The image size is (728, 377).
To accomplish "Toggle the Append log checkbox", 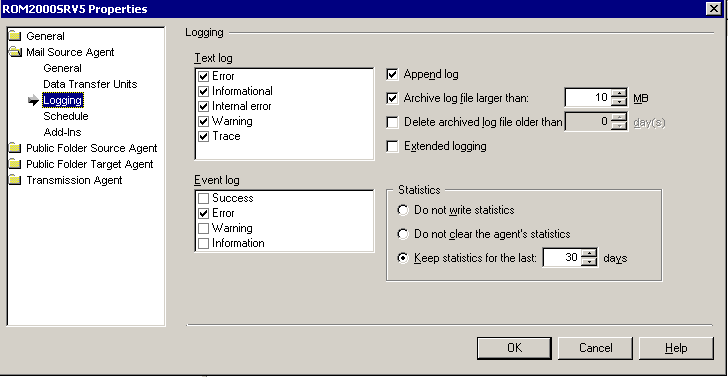I will [x=392, y=74].
